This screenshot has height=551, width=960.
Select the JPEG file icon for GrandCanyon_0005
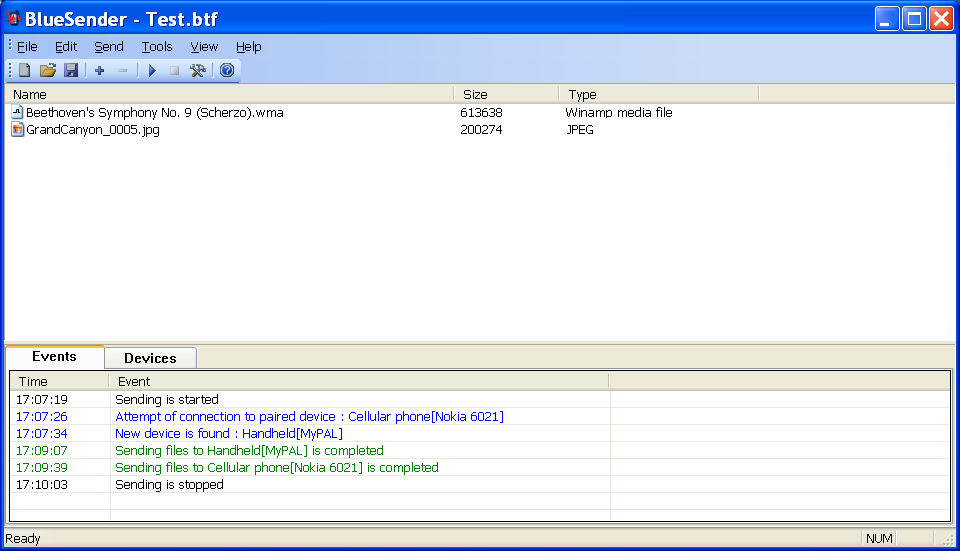point(17,129)
